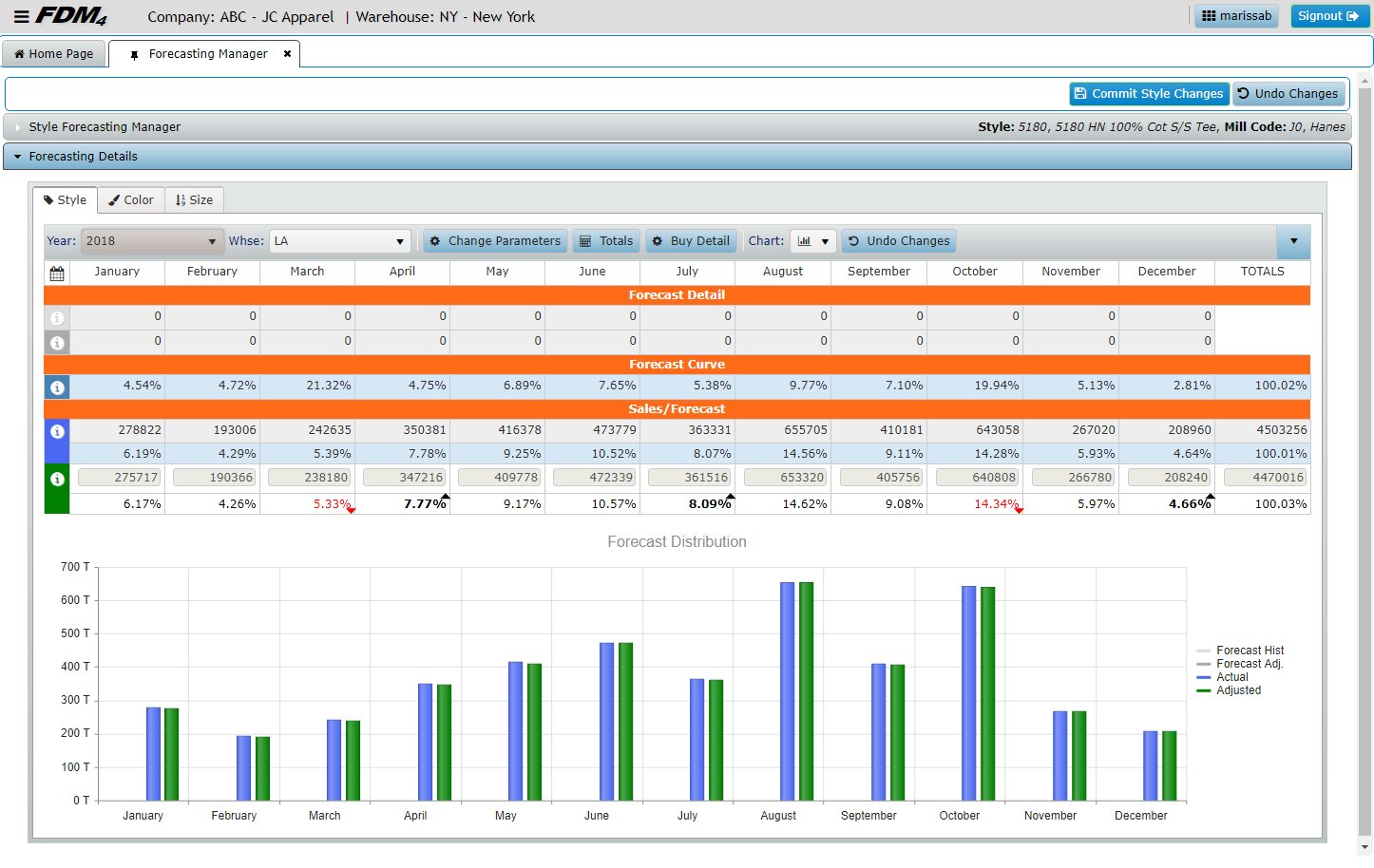Screen dimensions: 1374x868
Task: Toggle the Forecast Hist legend entry
Action: point(1250,651)
